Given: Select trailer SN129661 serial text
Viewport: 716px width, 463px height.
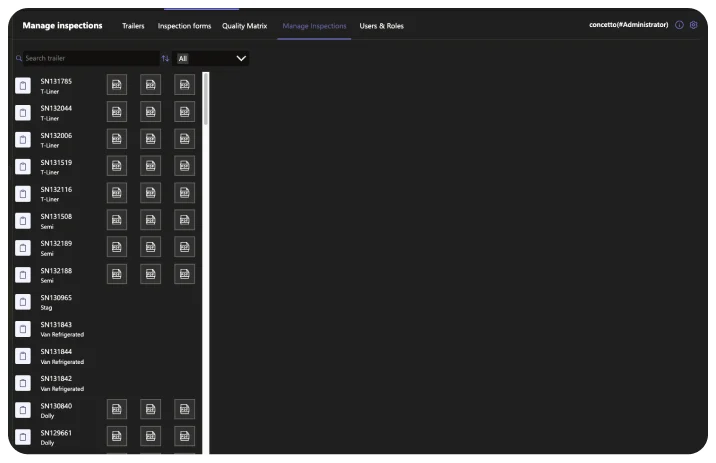Looking at the screenshot, I should pos(56,433).
